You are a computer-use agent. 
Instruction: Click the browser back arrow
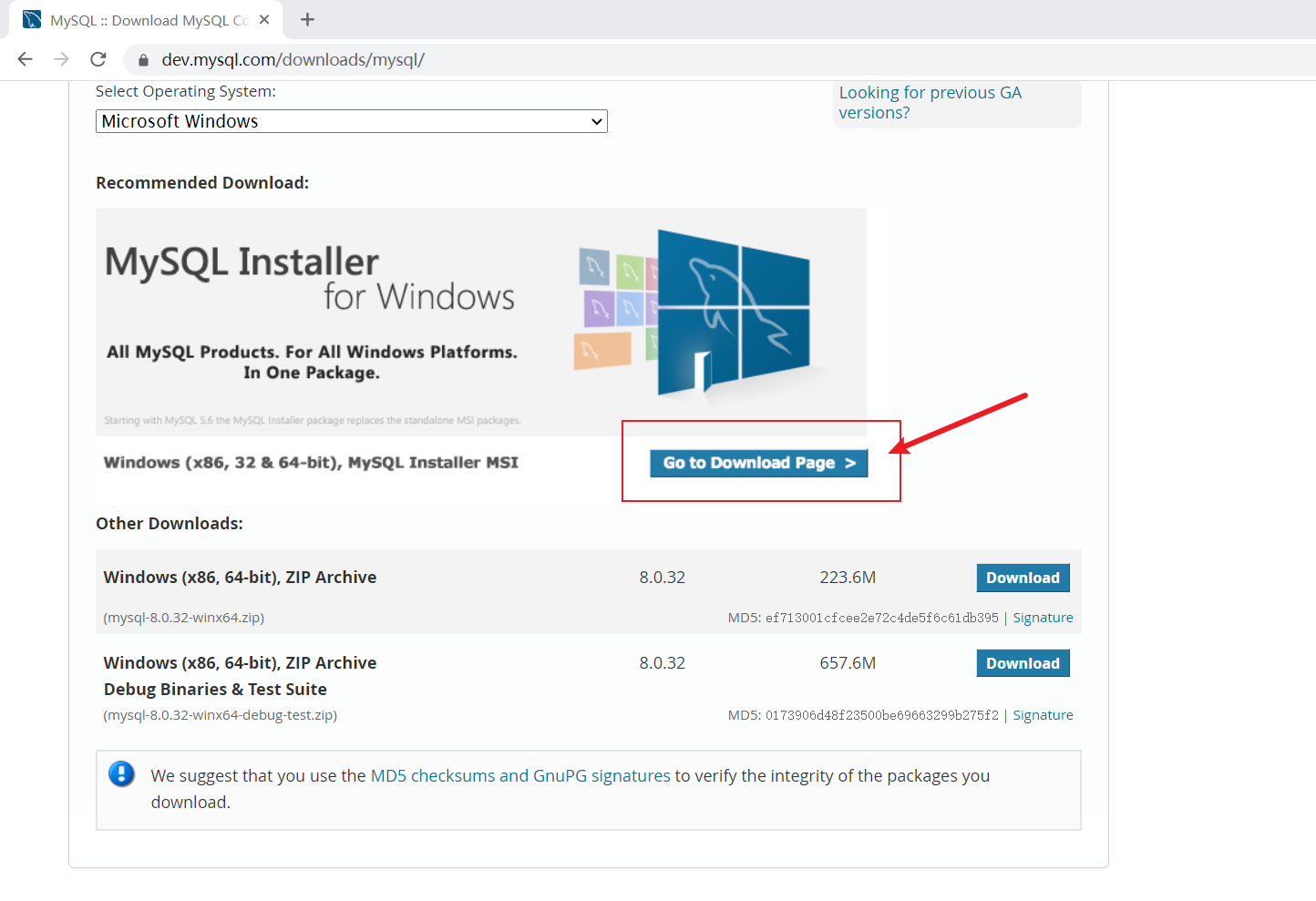(26, 59)
